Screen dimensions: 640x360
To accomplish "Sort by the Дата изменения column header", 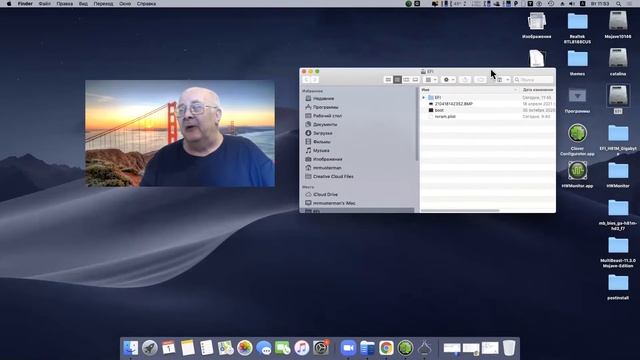I will [537, 89].
